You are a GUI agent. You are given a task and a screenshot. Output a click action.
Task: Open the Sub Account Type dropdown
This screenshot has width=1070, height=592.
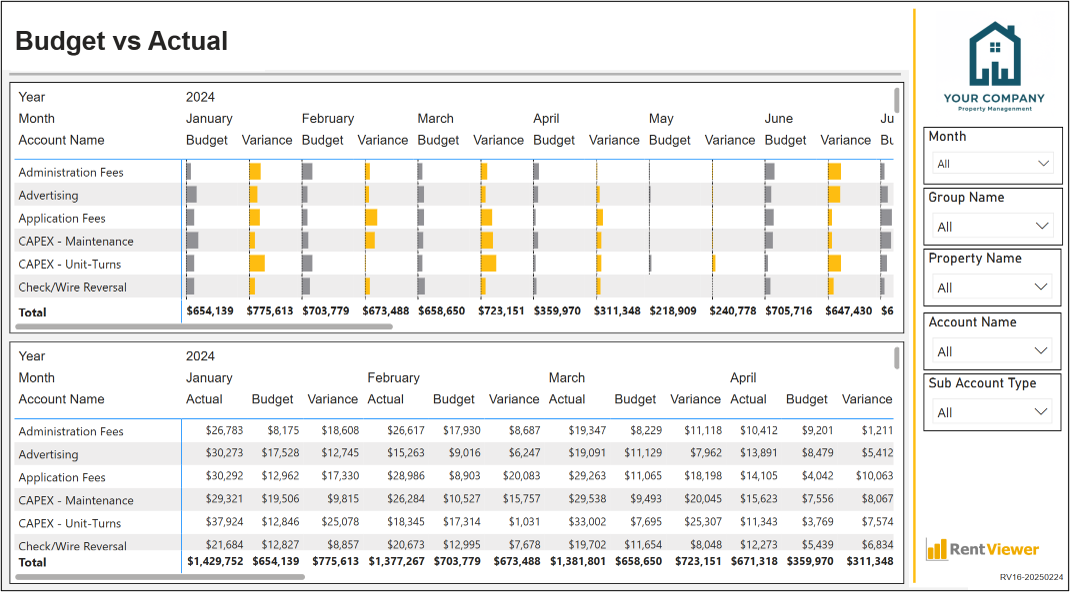993,412
